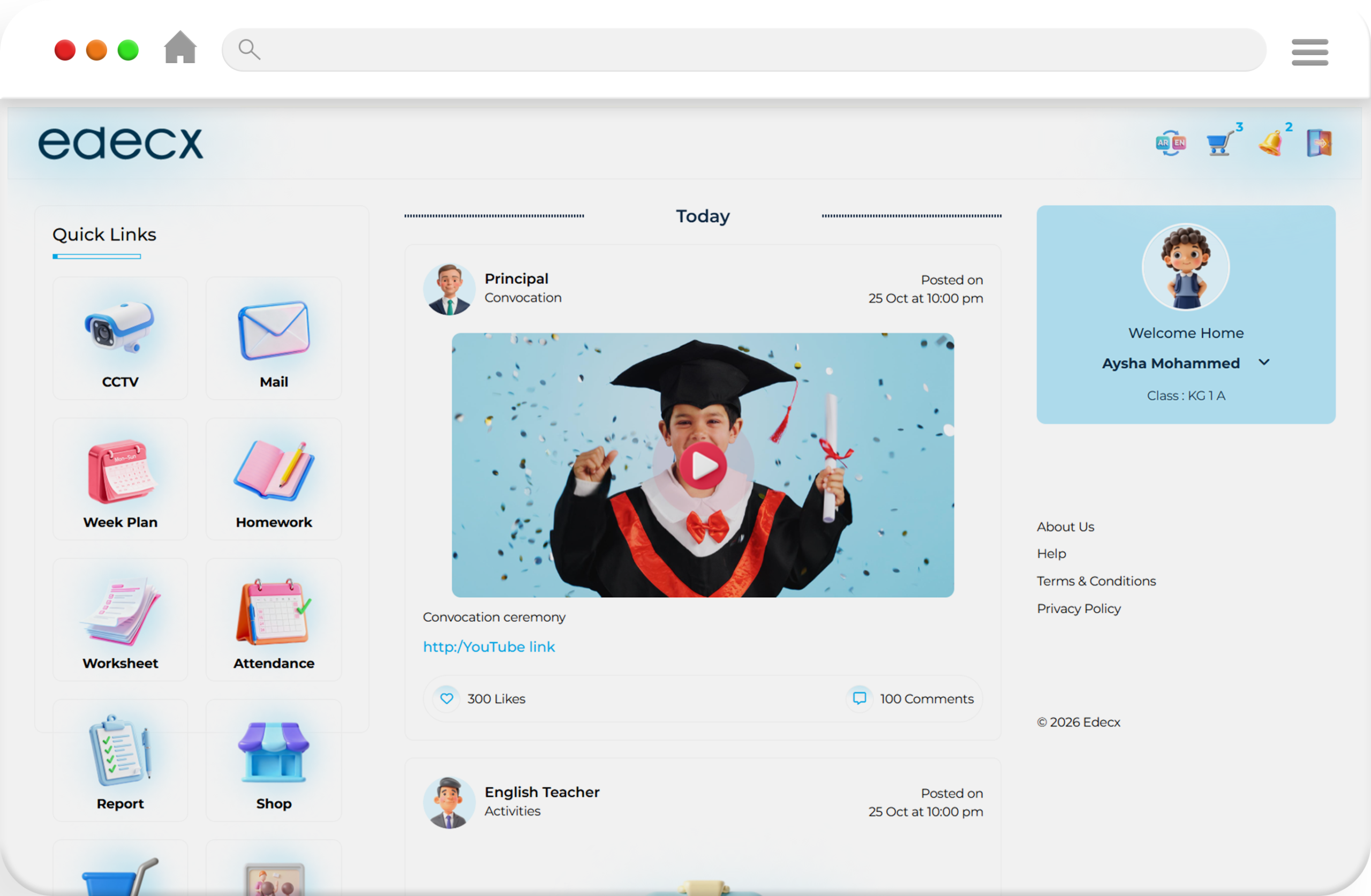Open the Privacy Policy link
The width and height of the screenshot is (1371, 896).
(x=1079, y=608)
